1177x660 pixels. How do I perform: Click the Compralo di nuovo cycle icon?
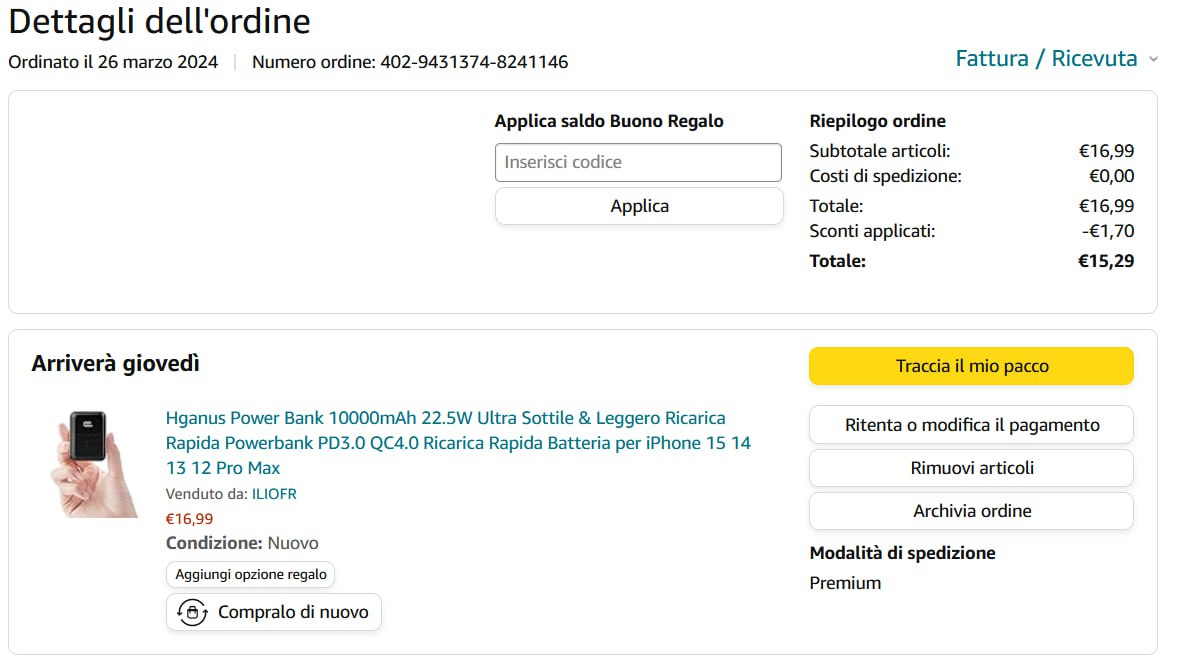point(192,612)
